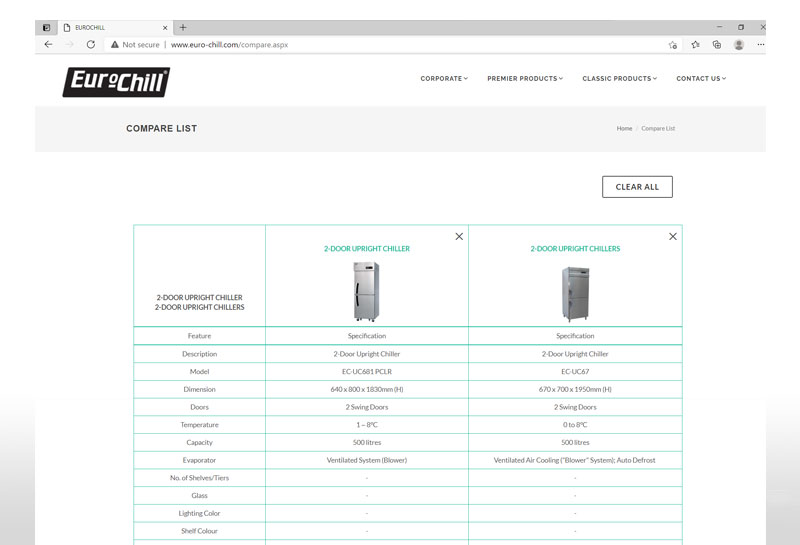The width and height of the screenshot is (800, 545).
Task: Click the Glass row label
Action: (x=199, y=496)
